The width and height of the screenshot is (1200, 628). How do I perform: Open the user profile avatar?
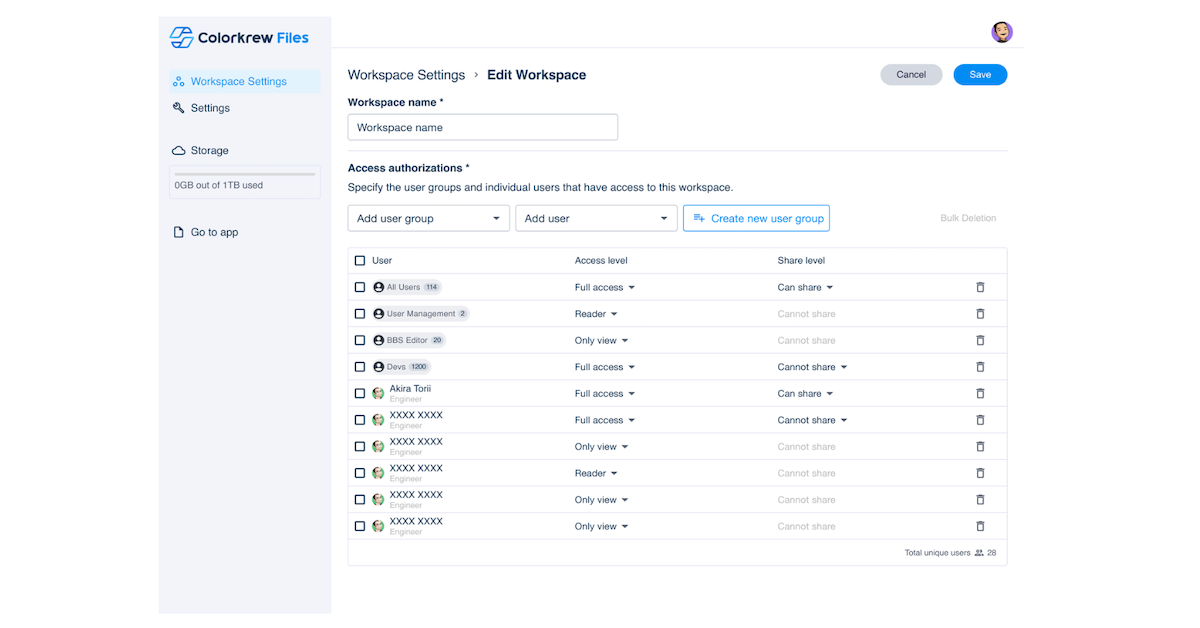click(1001, 32)
